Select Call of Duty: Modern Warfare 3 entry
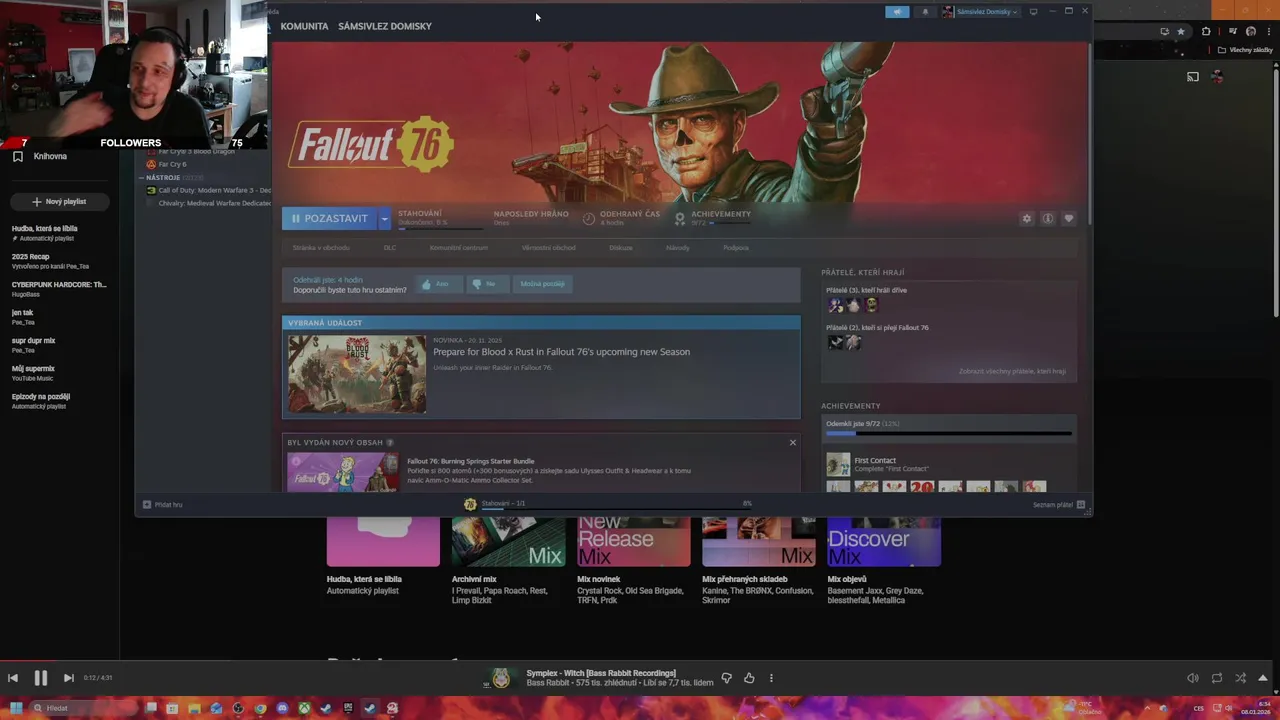Image resolution: width=1280 pixels, height=720 pixels. (x=208, y=190)
